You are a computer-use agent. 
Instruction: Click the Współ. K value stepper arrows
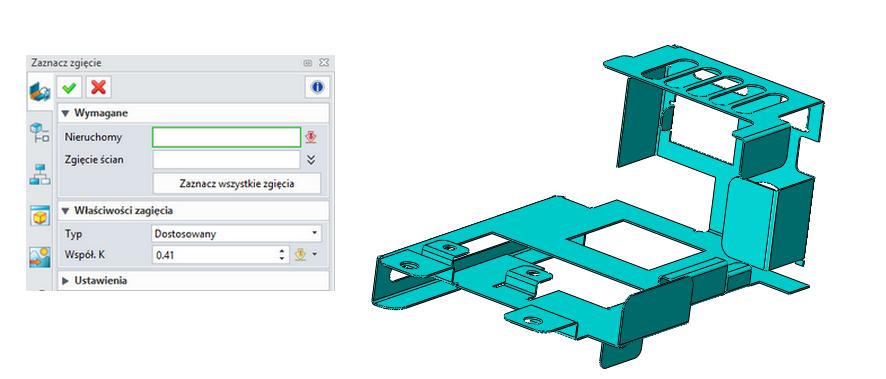(x=283, y=255)
